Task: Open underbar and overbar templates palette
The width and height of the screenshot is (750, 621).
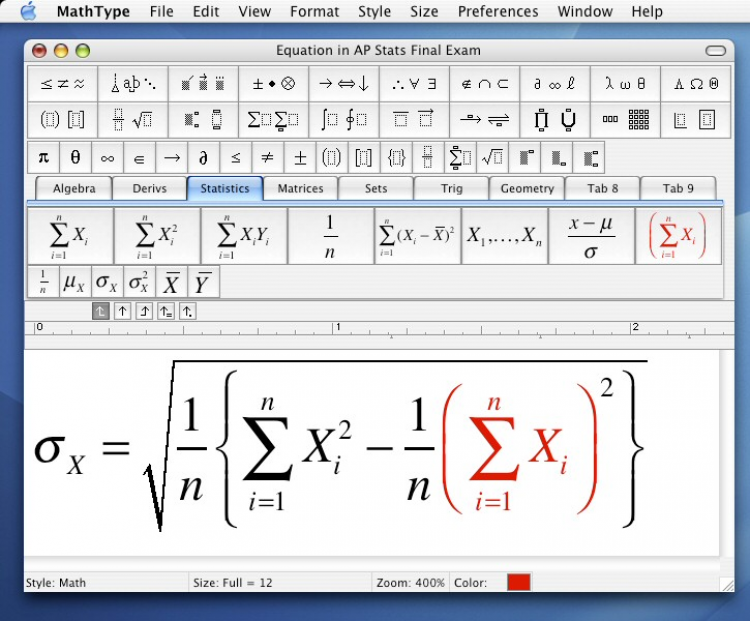Action: 414,120
